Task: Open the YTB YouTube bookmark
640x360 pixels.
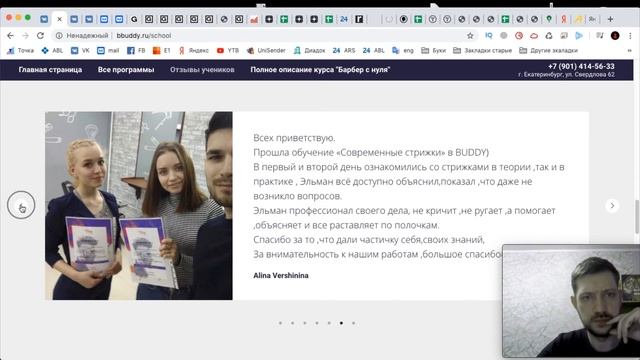Action: (x=228, y=51)
